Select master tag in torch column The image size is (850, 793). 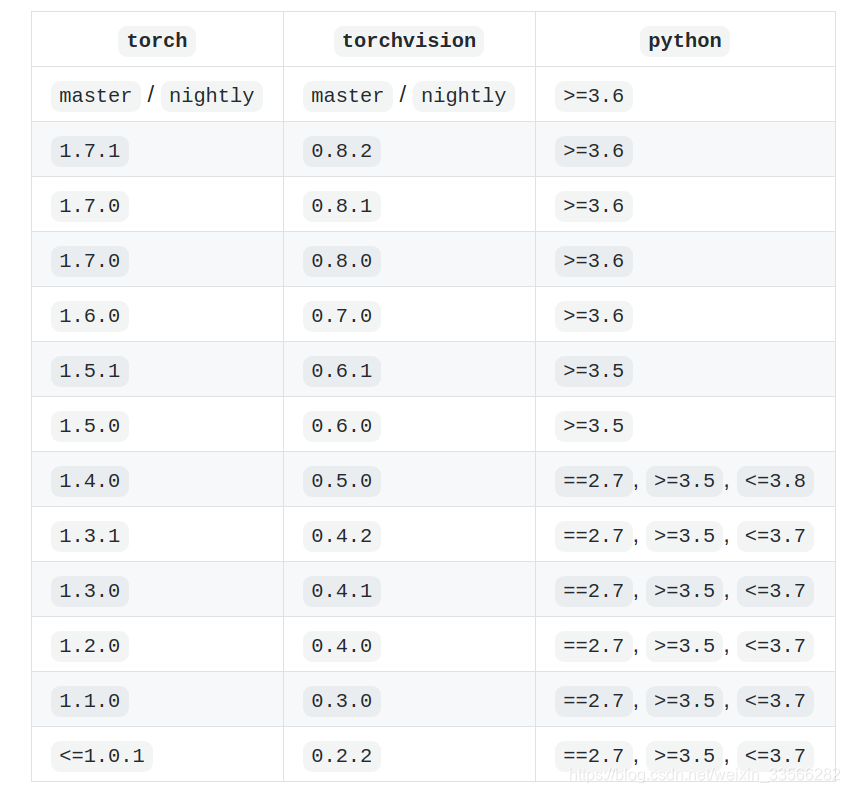95,96
